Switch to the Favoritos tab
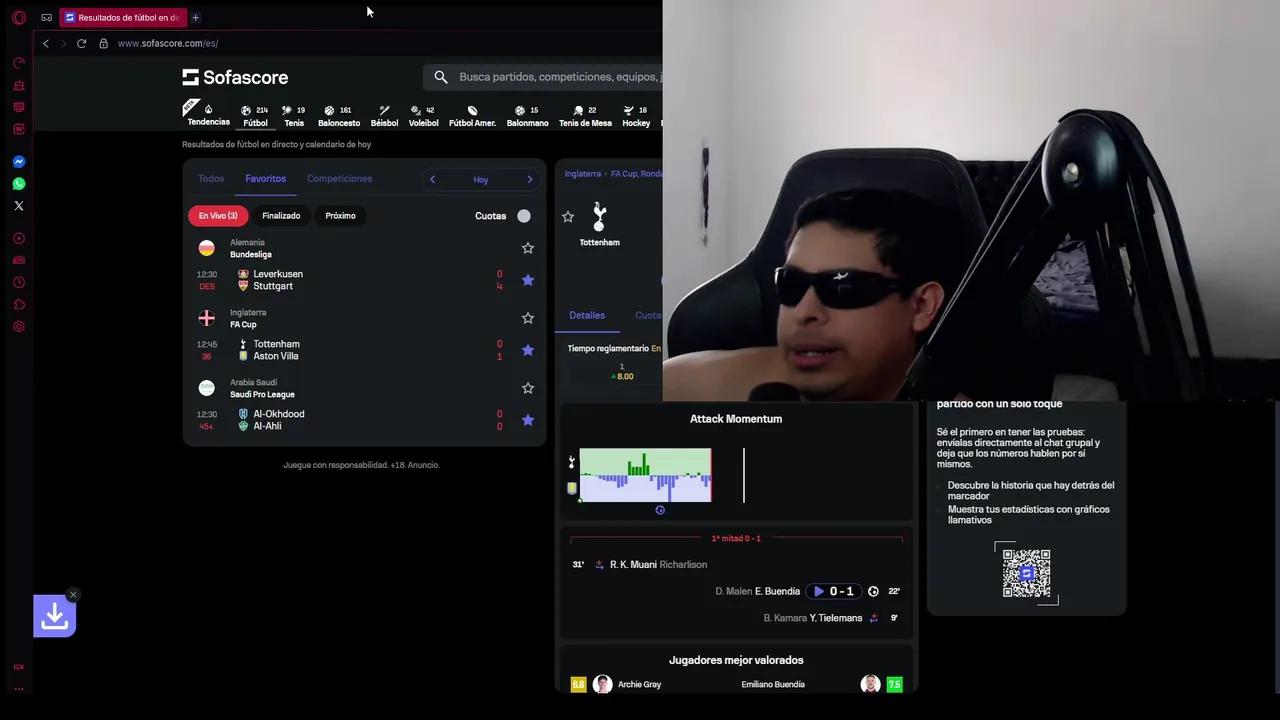1280x720 pixels. pyautogui.click(x=265, y=179)
